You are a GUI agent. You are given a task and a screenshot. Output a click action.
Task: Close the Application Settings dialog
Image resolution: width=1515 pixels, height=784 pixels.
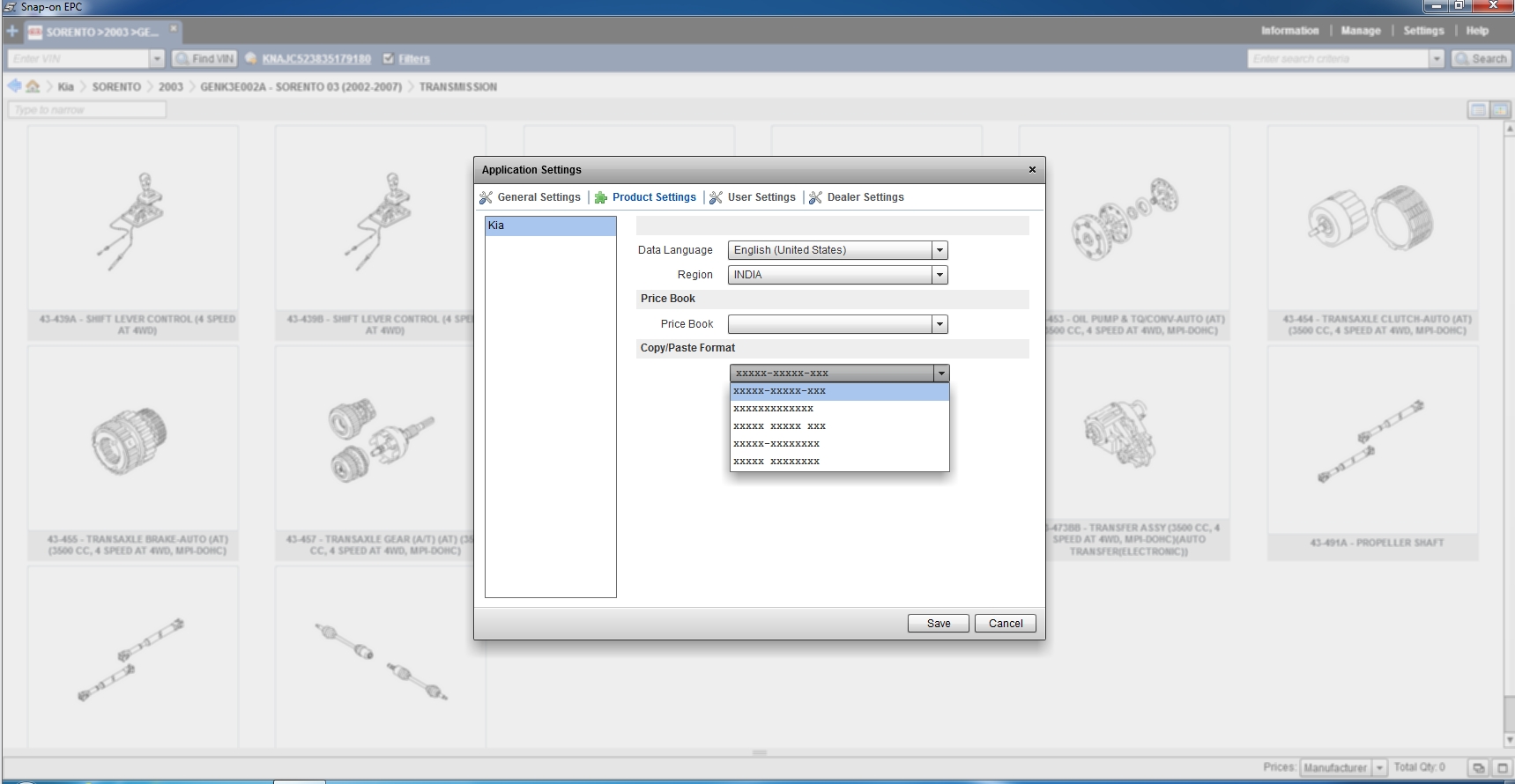click(1032, 170)
